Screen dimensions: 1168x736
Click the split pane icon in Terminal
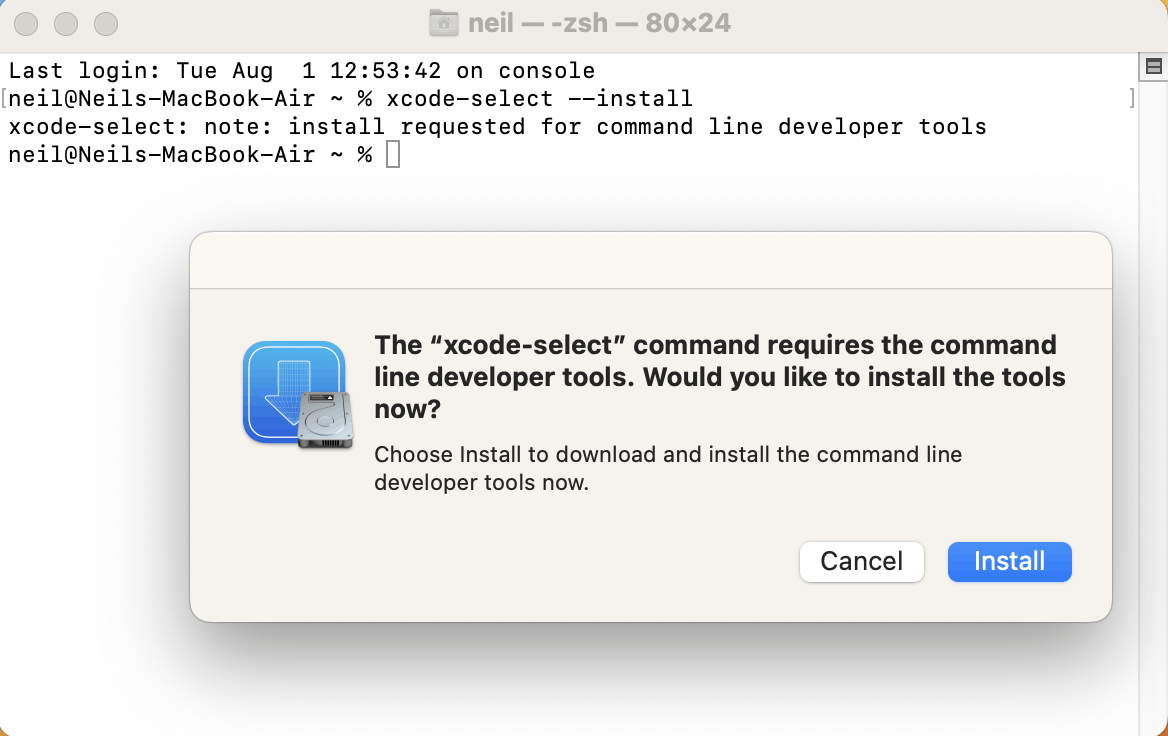(1153, 67)
